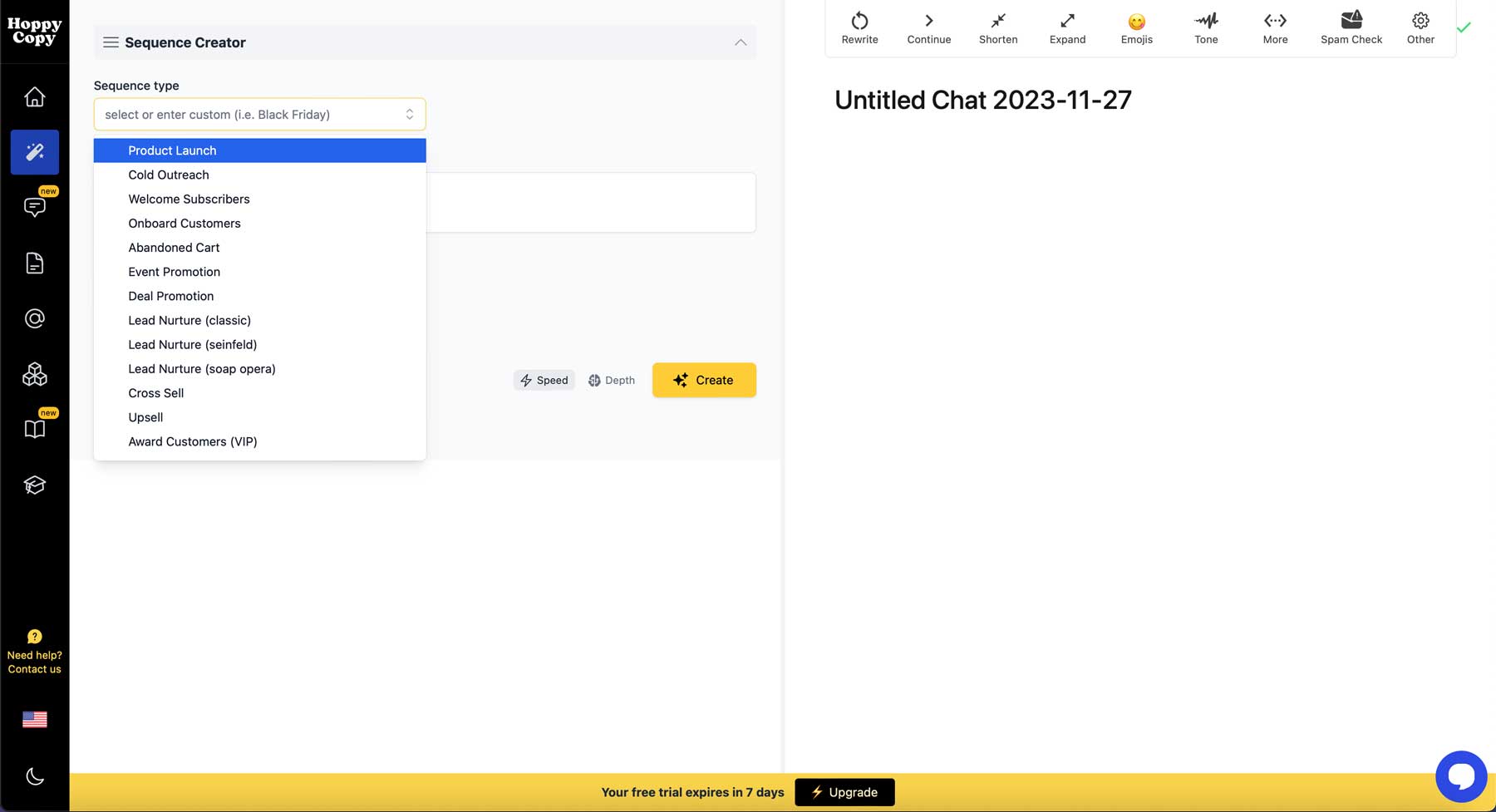Choose Cold Outreach from the list
Screen dimensions: 1496x812
click(168, 175)
